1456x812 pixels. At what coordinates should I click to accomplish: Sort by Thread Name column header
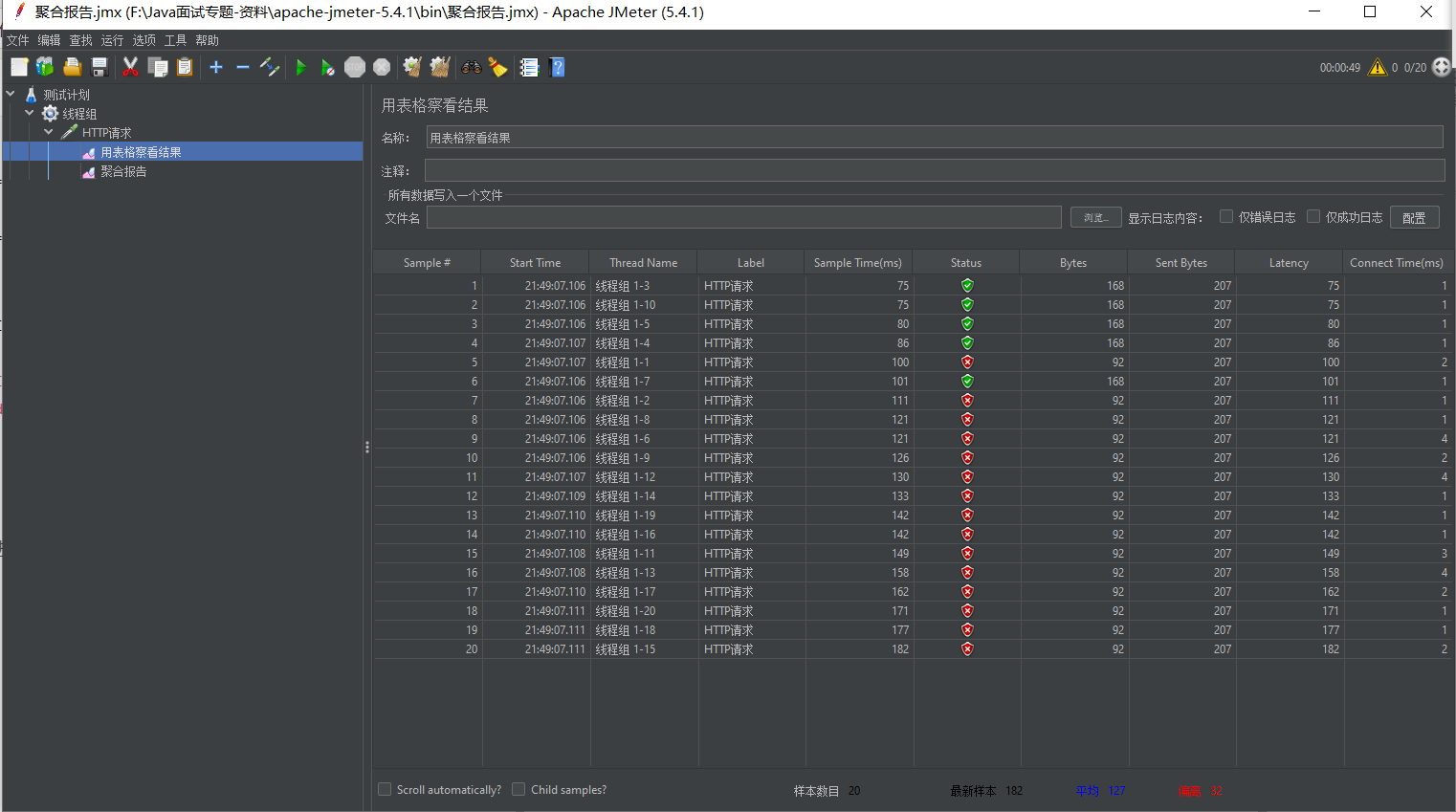coord(643,262)
